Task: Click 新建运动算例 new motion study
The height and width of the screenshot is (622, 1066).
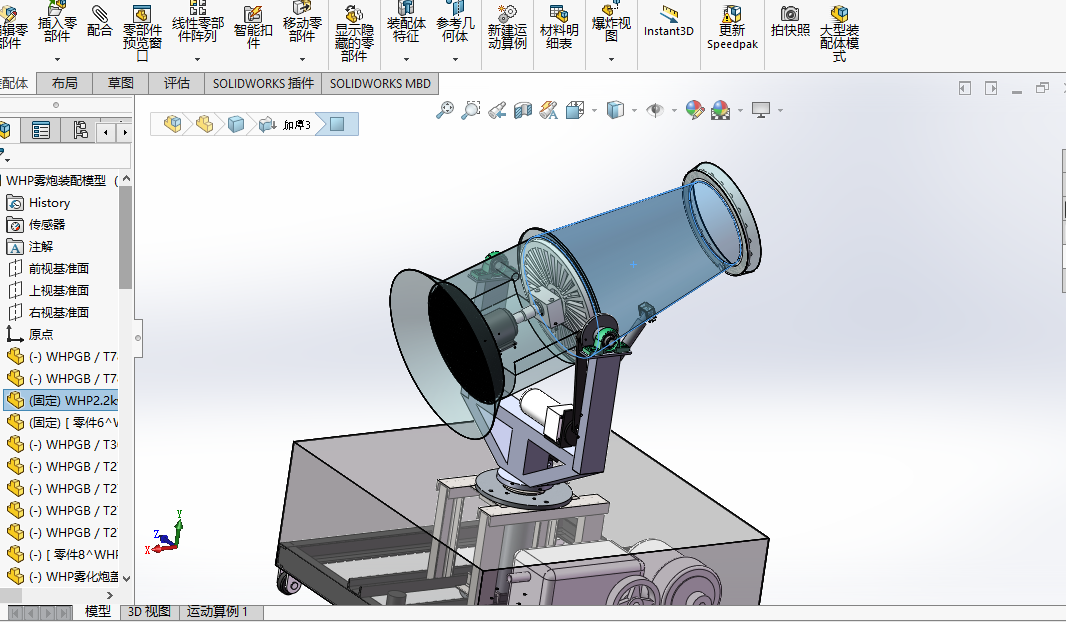Action: (x=507, y=27)
